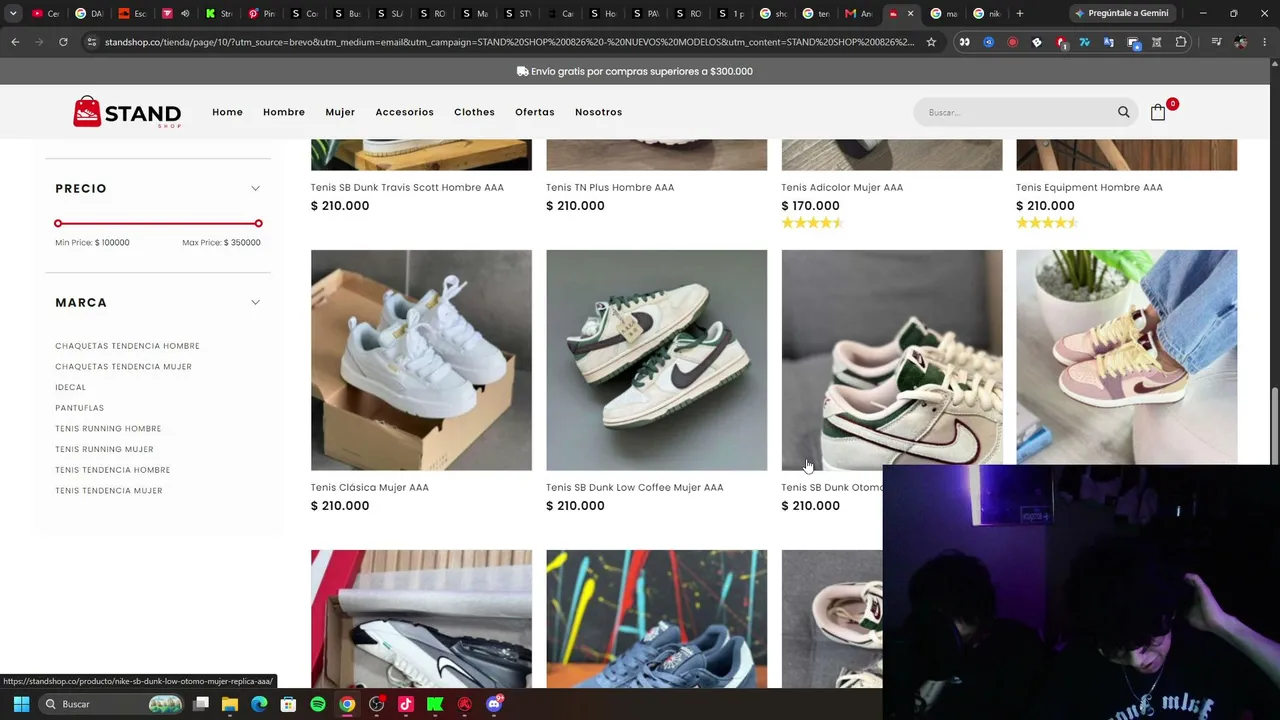
Task: Open the Chrome three-dot menu
Action: (1264, 42)
